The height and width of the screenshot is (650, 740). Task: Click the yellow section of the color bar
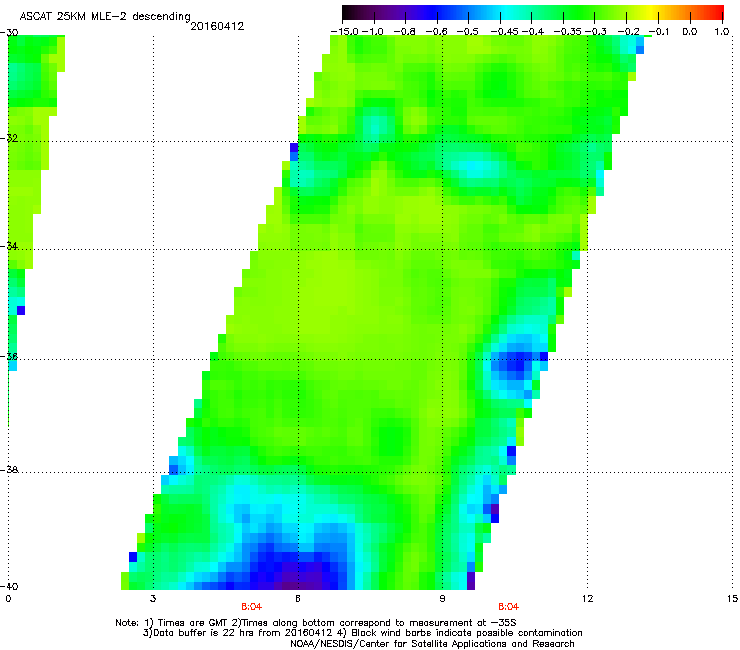tap(652, 12)
